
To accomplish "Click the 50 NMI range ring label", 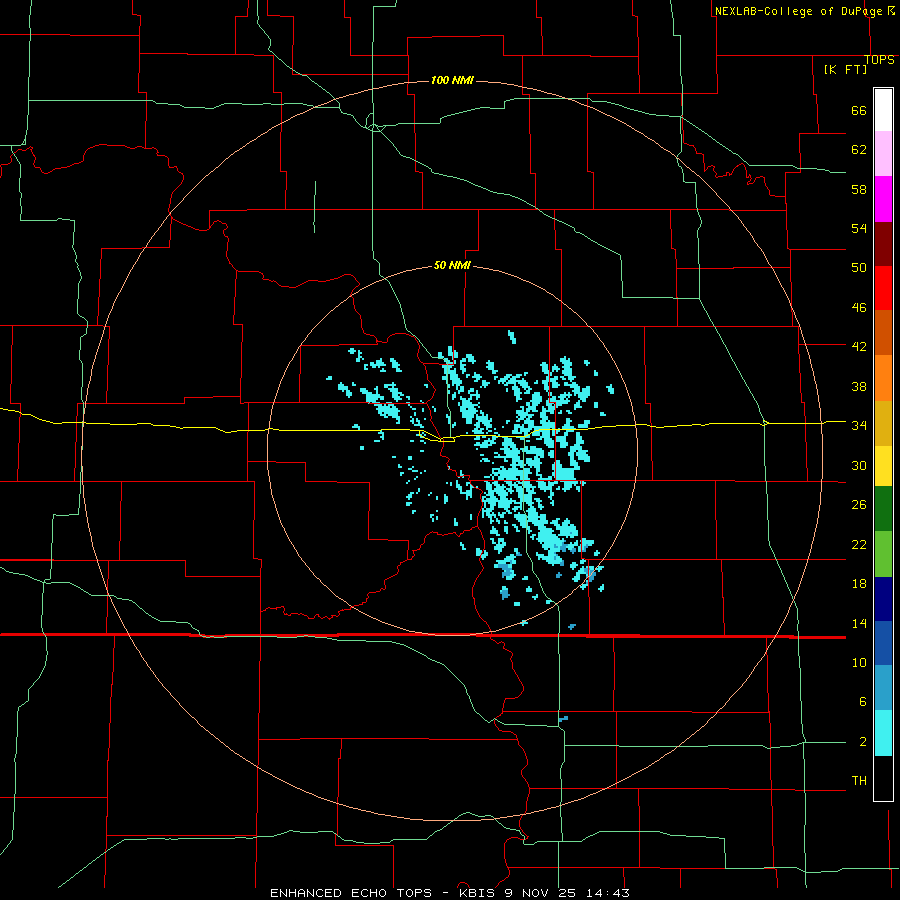I will pyautogui.click(x=452, y=265).
